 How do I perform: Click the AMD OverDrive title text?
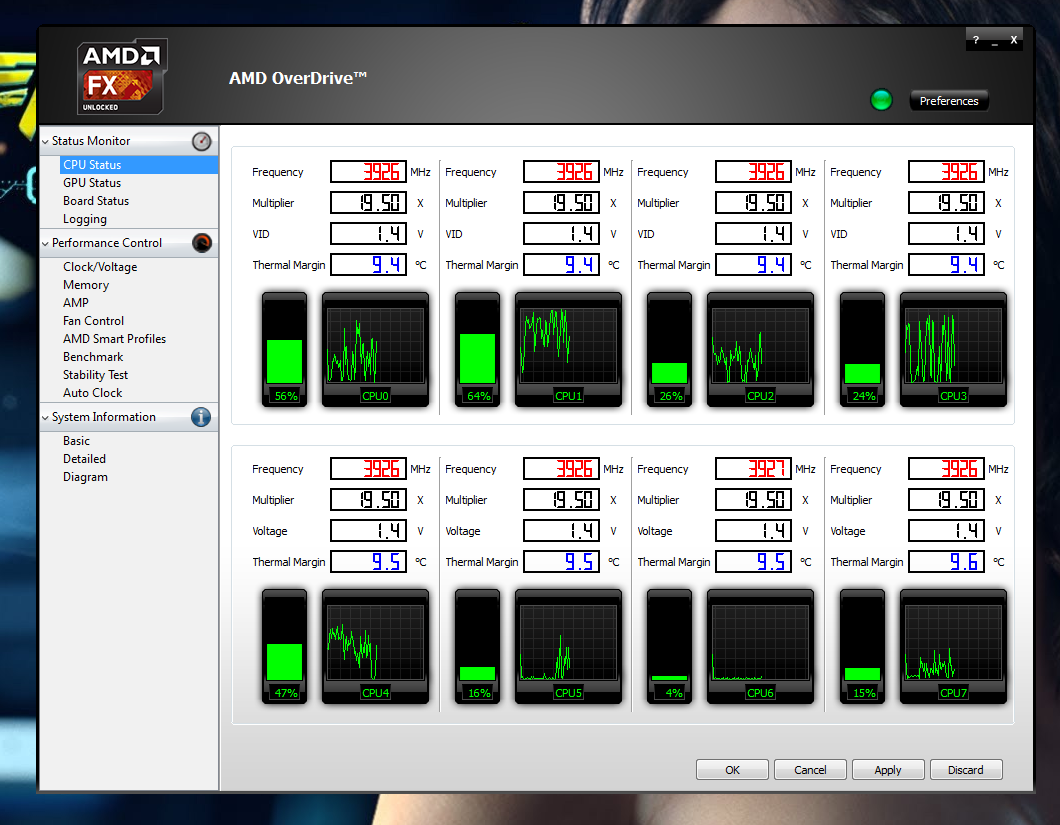(297, 78)
